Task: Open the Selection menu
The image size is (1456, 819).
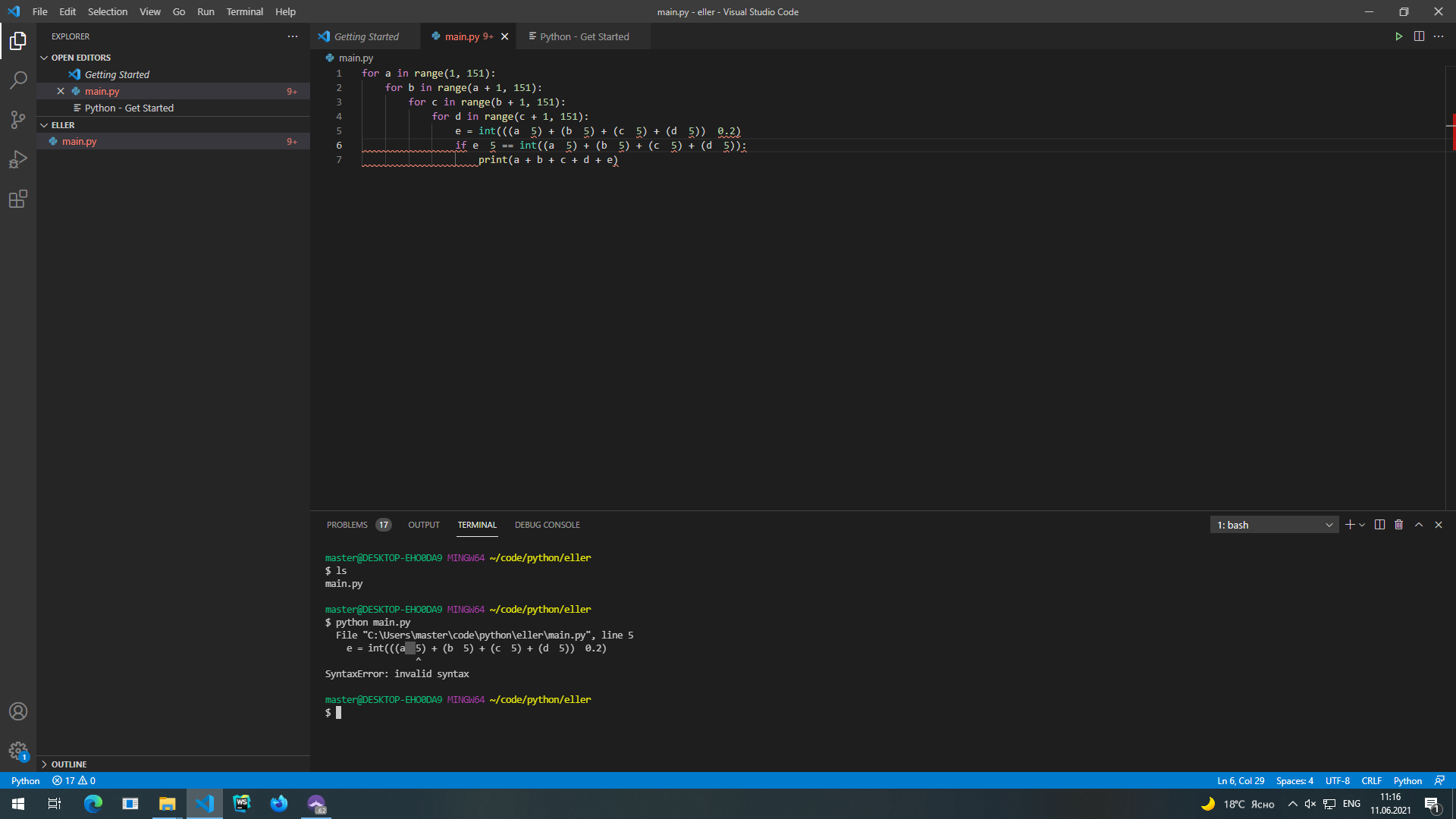Action: pyautogui.click(x=108, y=11)
